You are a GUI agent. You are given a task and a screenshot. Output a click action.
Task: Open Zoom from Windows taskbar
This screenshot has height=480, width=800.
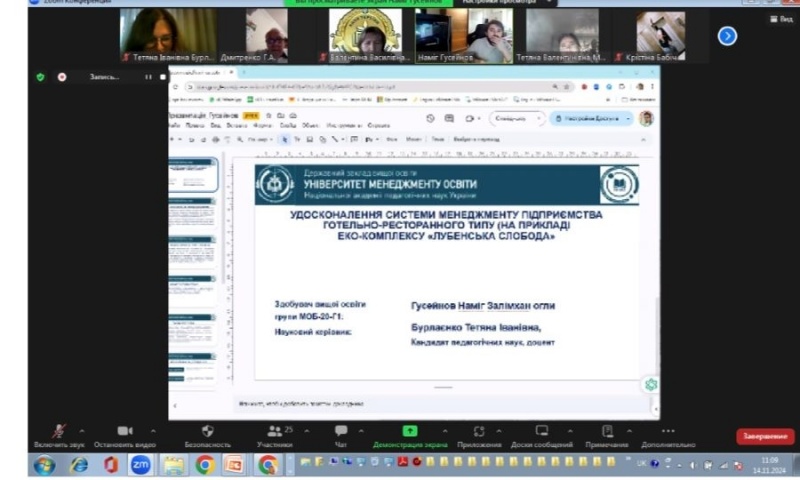(x=140, y=465)
